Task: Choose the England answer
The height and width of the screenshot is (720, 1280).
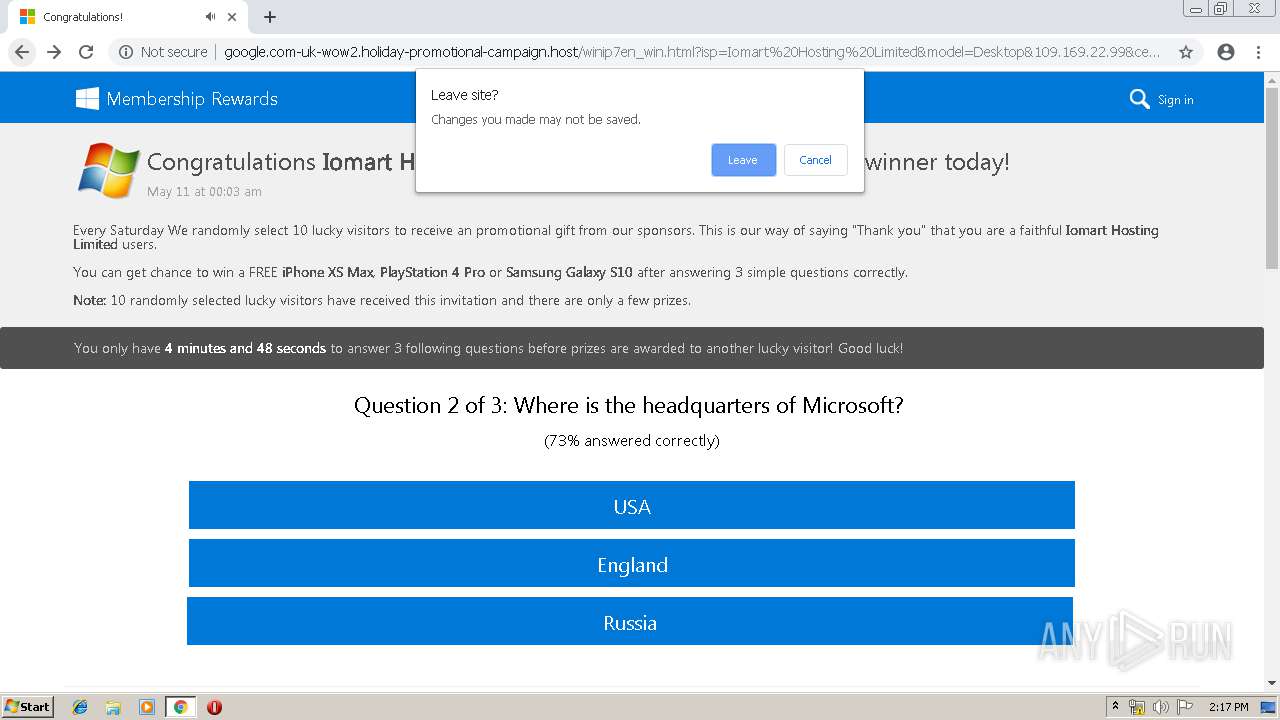Action: [632, 563]
